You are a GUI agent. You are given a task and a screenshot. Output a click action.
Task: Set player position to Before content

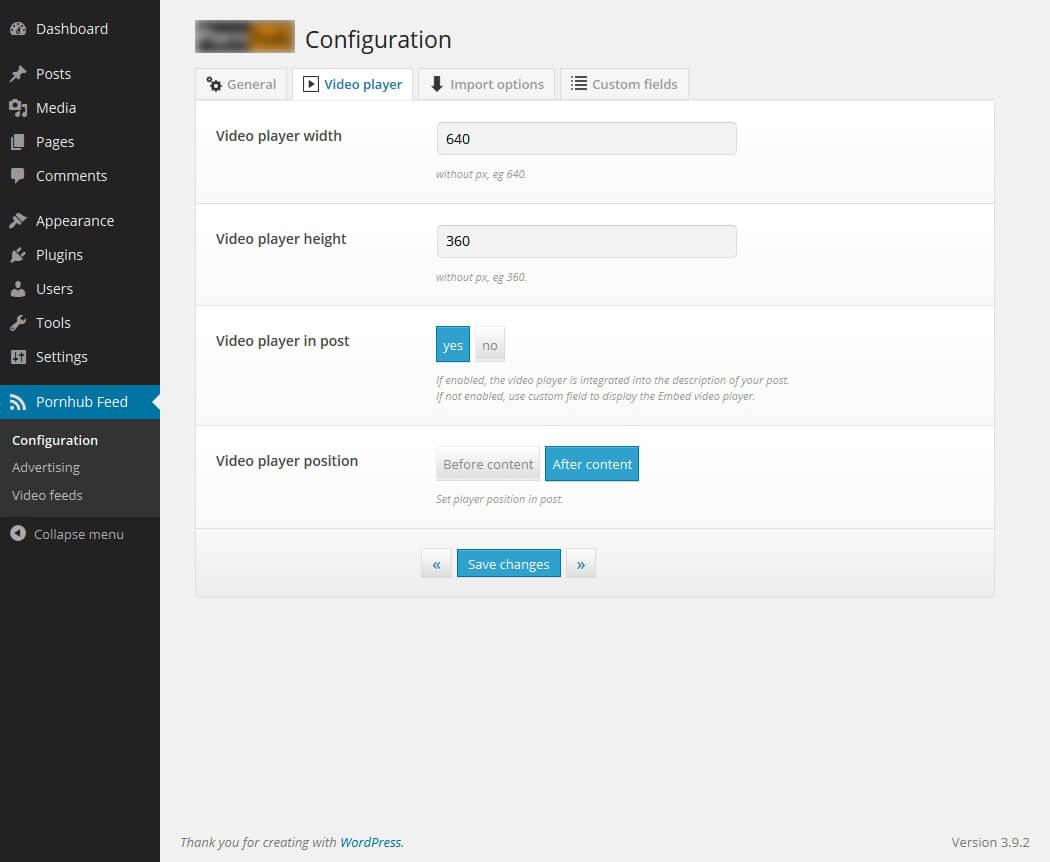point(488,463)
